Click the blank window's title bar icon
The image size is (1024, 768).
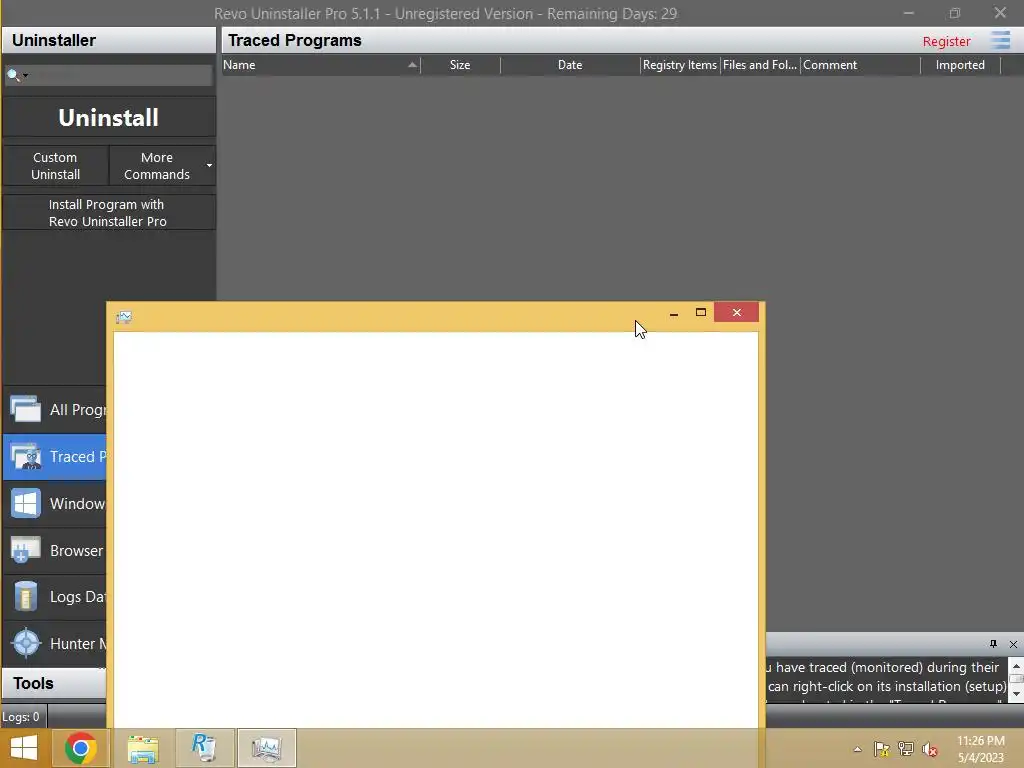click(x=124, y=317)
